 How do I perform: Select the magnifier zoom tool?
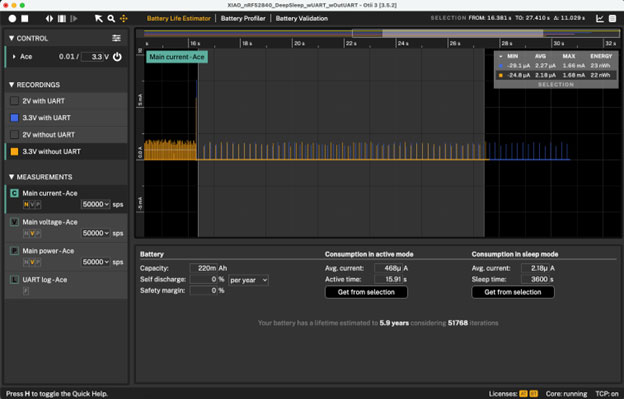[x=111, y=18]
